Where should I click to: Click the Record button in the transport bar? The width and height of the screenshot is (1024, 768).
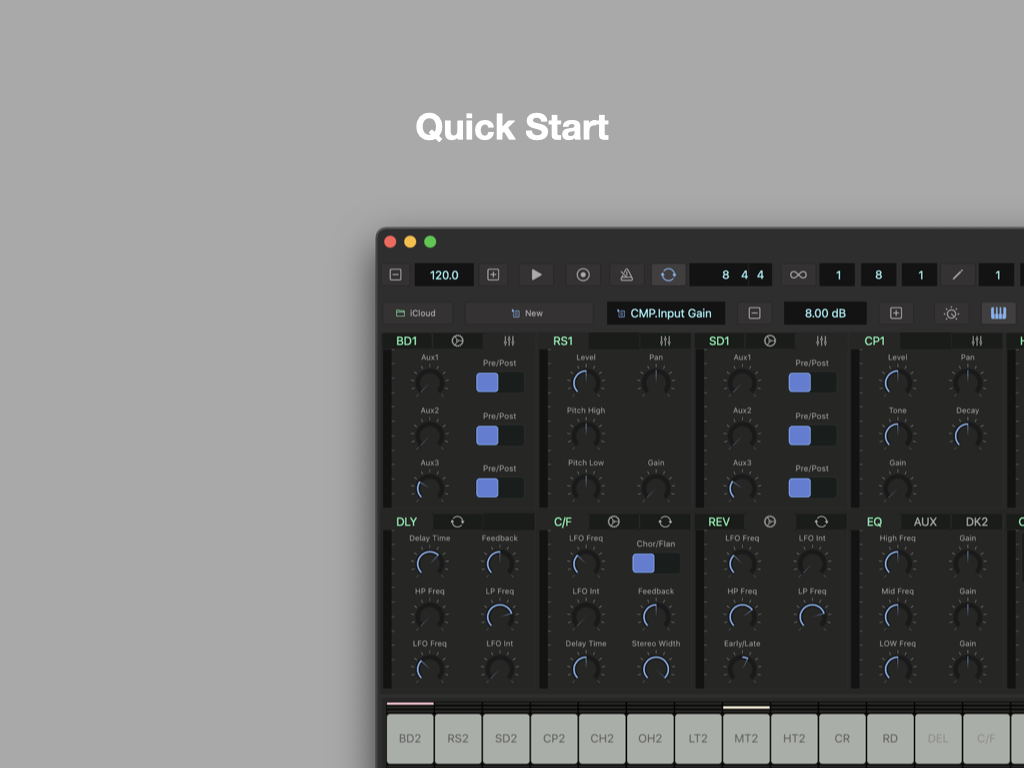tap(583, 275)
